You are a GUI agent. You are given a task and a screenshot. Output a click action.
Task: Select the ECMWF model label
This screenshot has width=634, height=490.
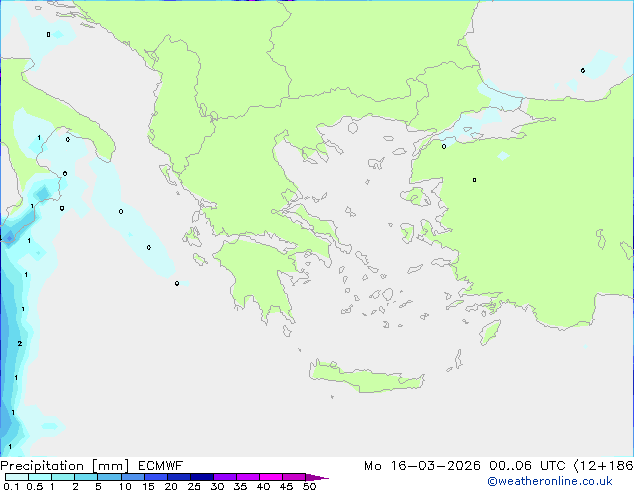pyautogui.click(x=161, y=466)
